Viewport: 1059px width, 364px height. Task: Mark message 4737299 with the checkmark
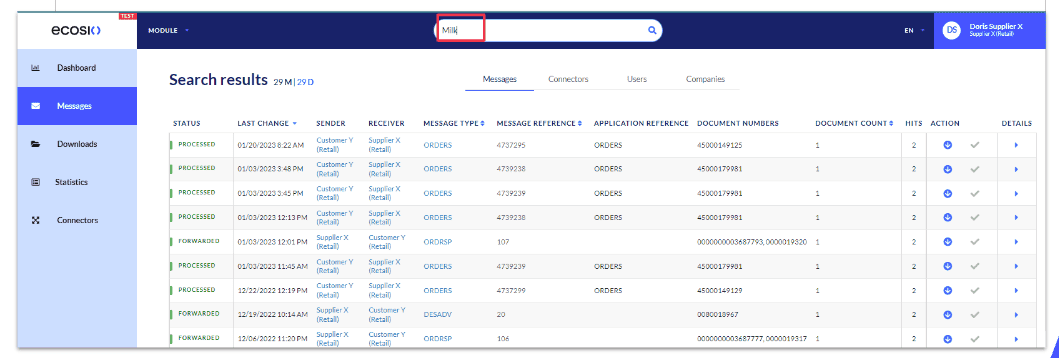(974, 290)
